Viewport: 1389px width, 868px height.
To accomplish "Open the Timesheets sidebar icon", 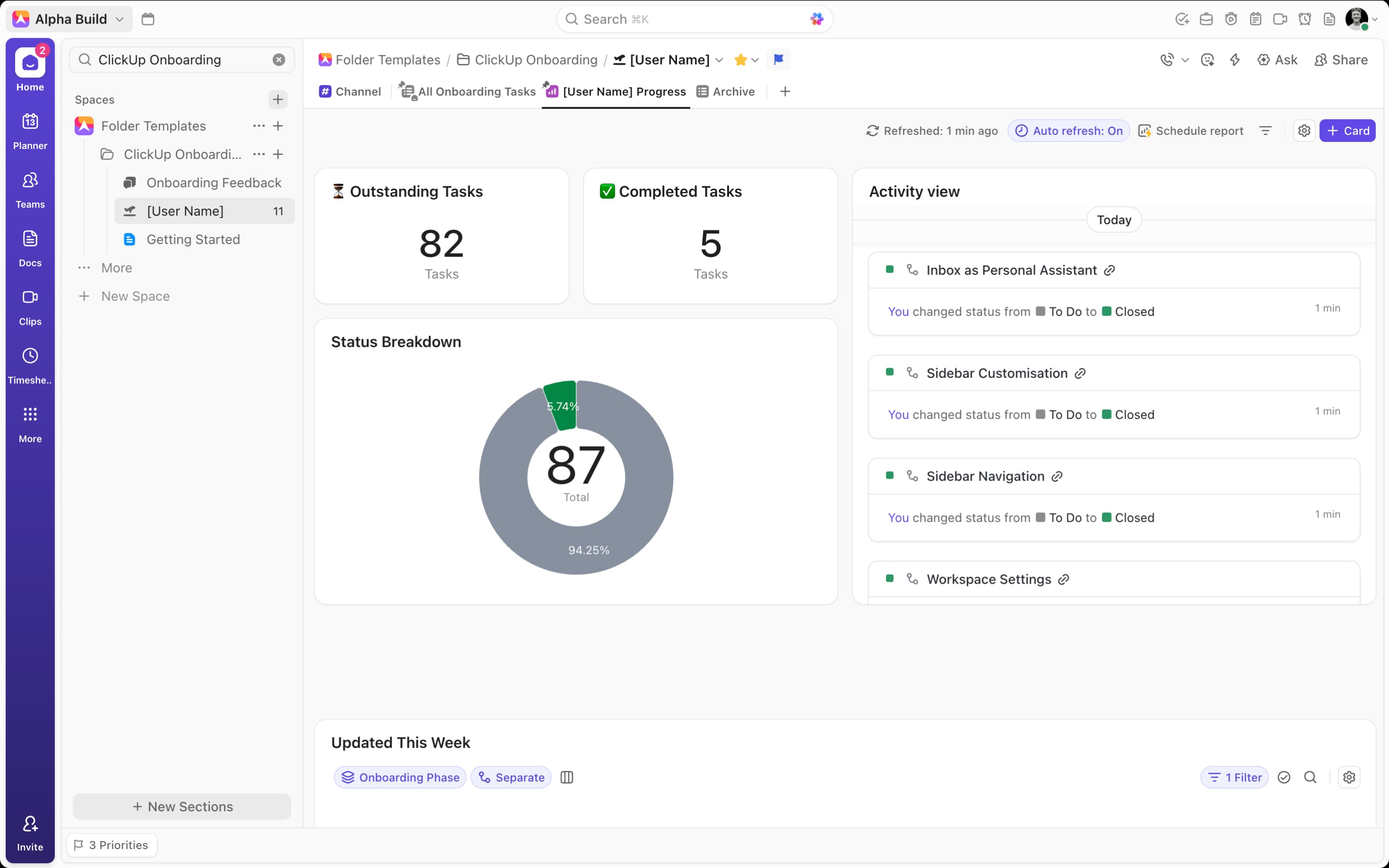I will click(30, 365).
